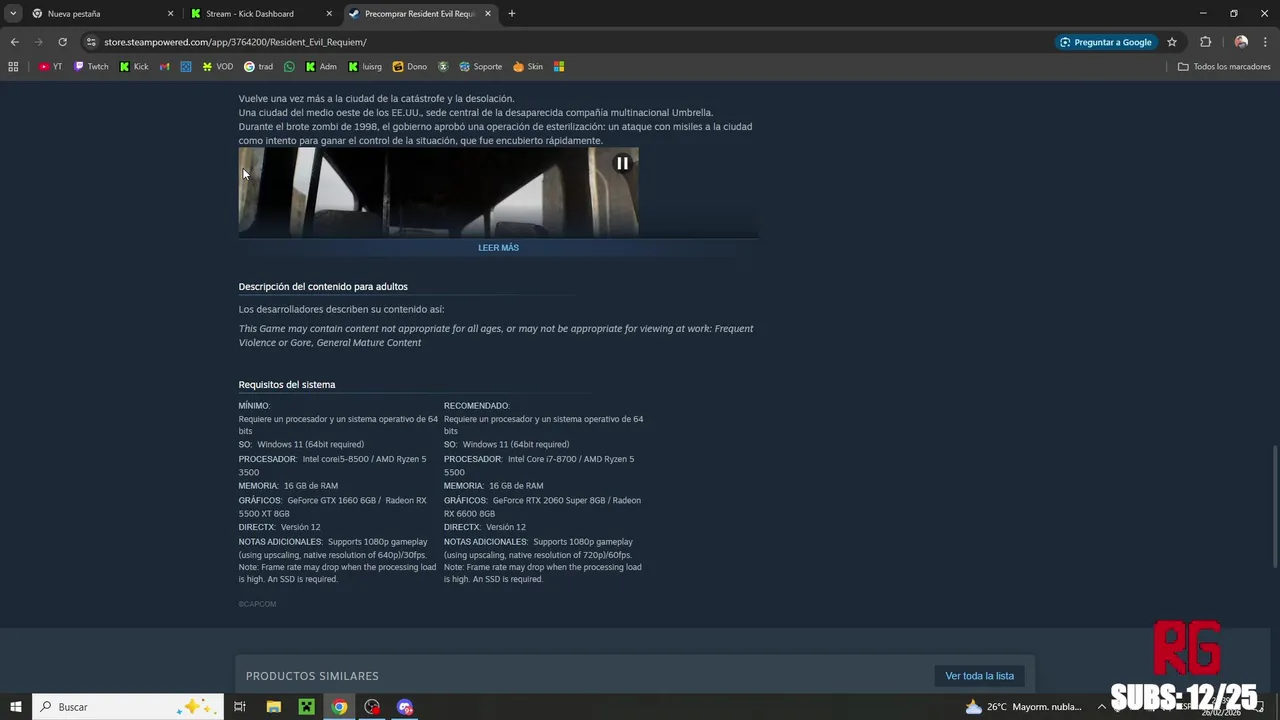Click Ver toda la lista button
This screenshot has height=720, width=1280.
(979, 676)
